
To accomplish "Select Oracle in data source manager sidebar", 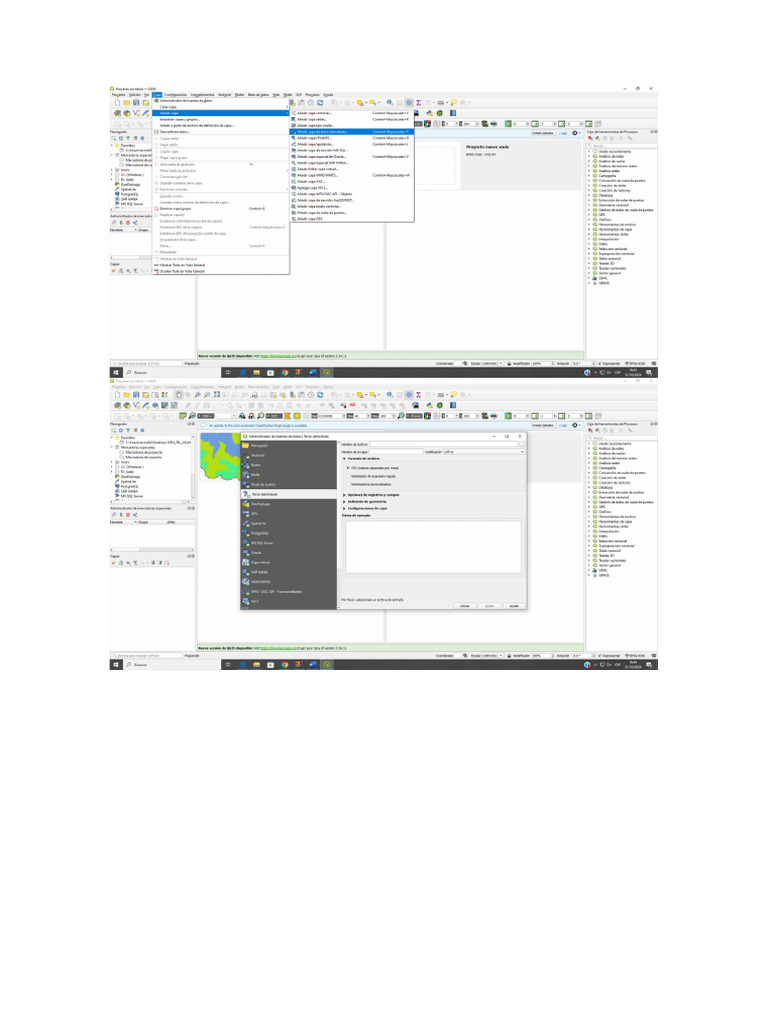I will point(289,552).
